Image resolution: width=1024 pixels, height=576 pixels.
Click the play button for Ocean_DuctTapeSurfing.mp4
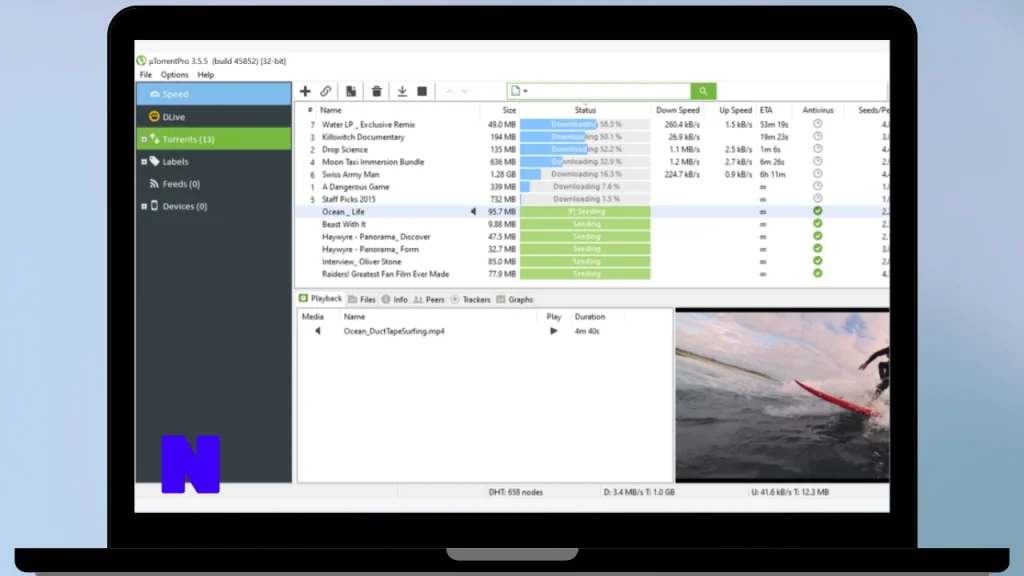[x=554, y=331]
